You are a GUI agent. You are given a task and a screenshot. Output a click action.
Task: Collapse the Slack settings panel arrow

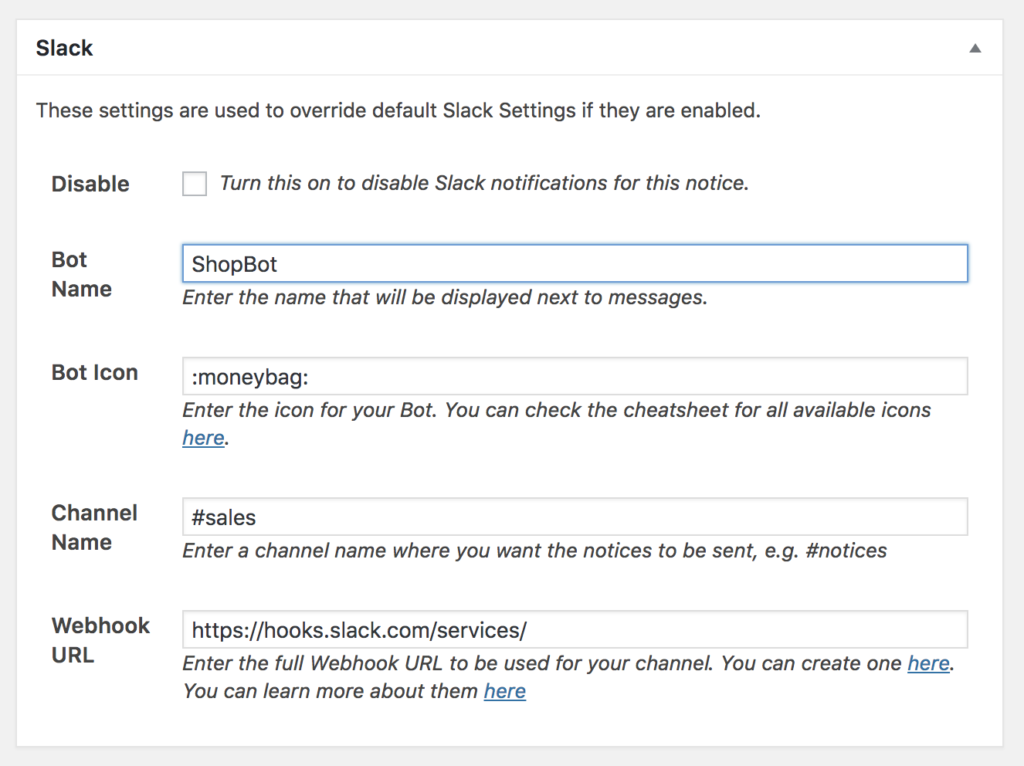click(975, 48)
